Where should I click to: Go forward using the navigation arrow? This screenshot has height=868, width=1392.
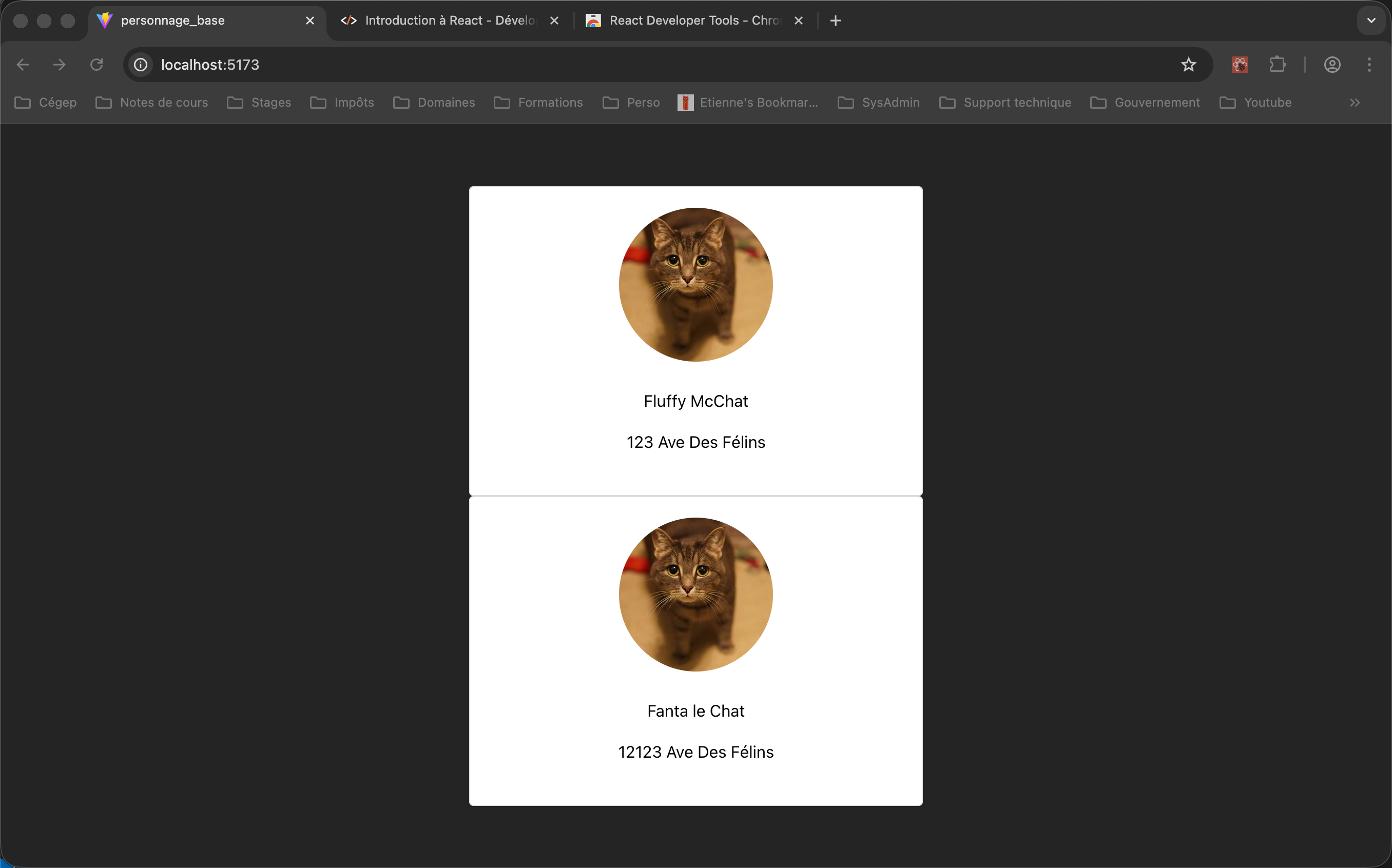[x=59, y=64]
